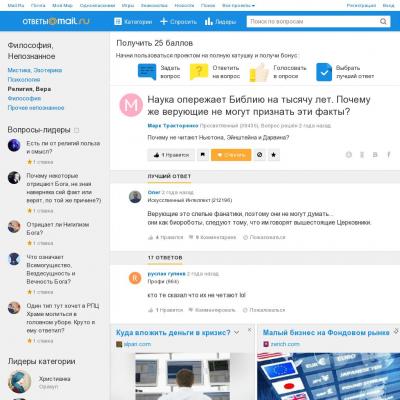This screenshot has width=400, height=400.
Task: Click the orange Ответить button
Action: pos(231,155)
